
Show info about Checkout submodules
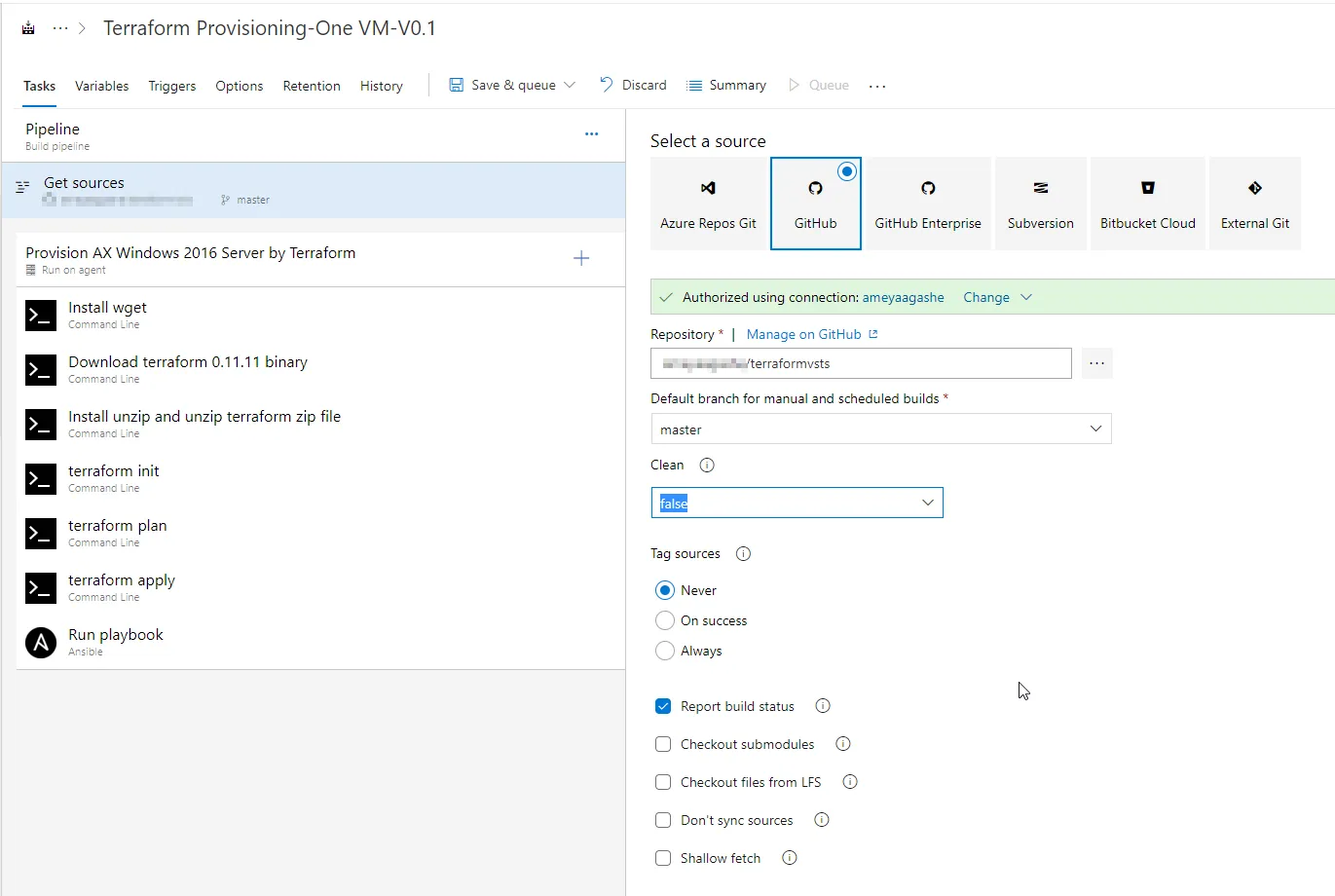click(843, 744)
